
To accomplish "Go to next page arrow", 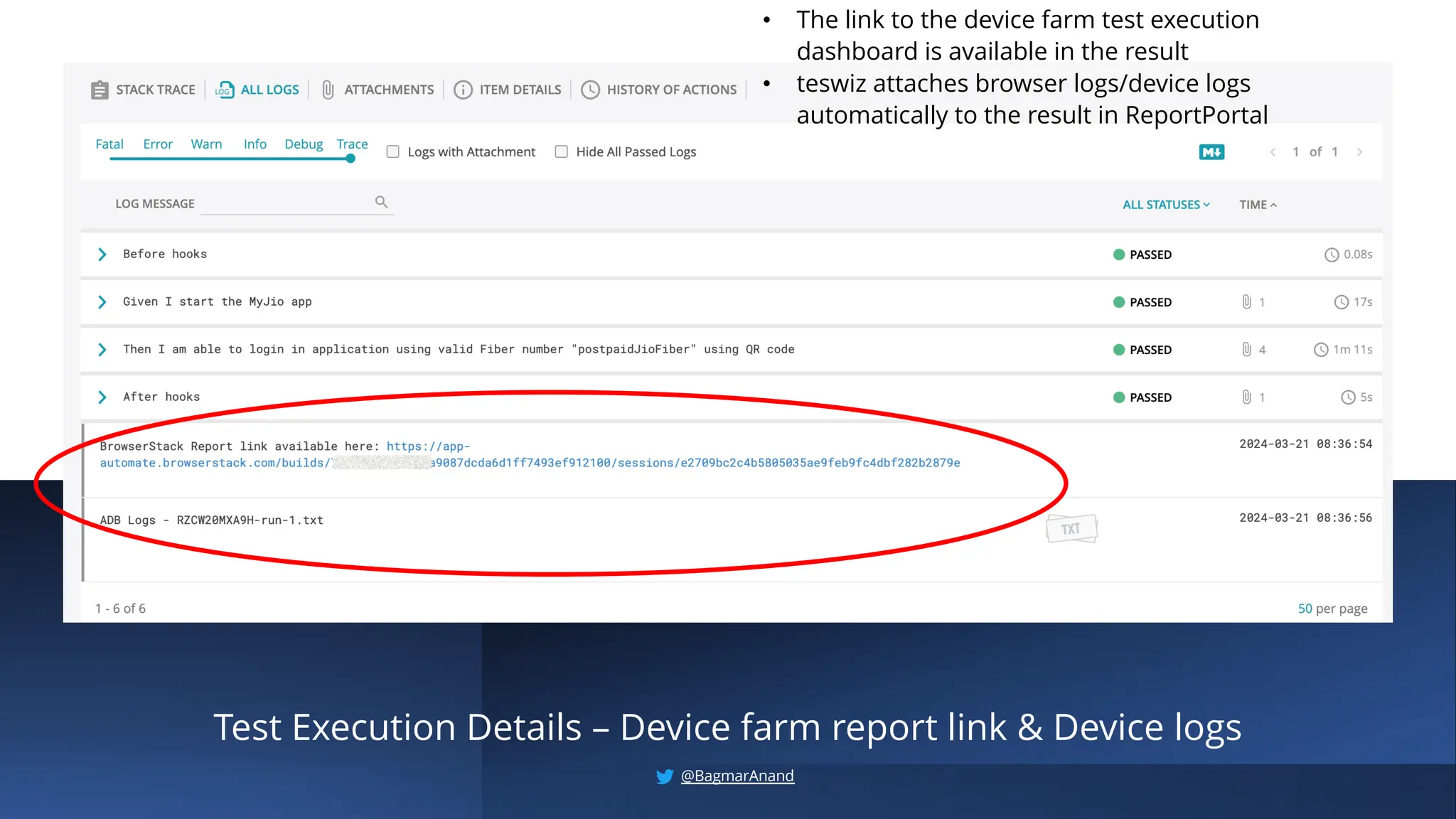I will click(x=1359, y=152).
